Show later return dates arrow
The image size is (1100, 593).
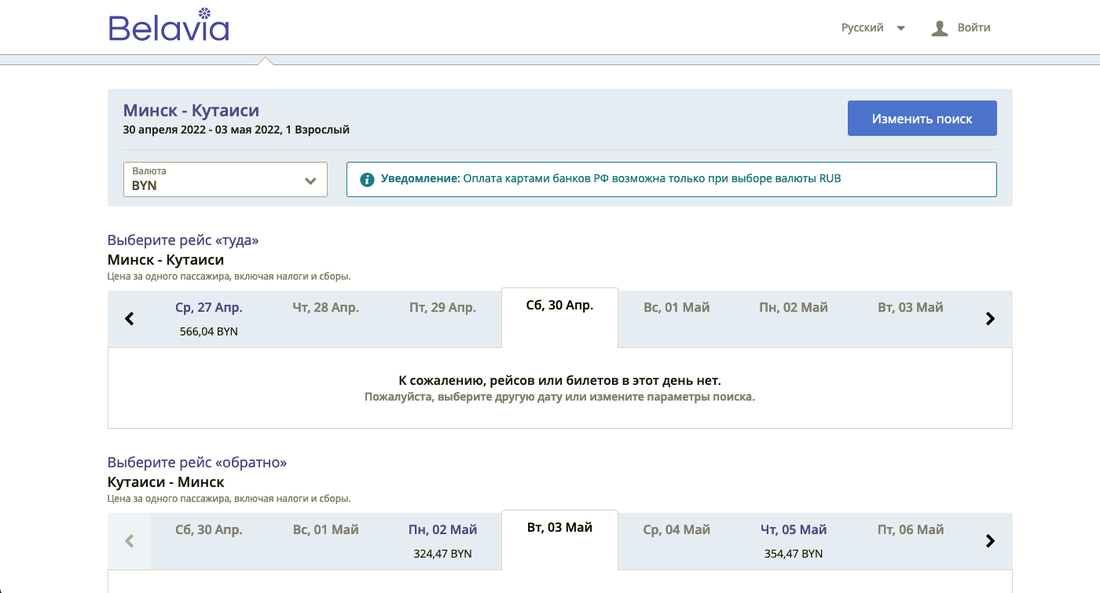tap(990, 541)
